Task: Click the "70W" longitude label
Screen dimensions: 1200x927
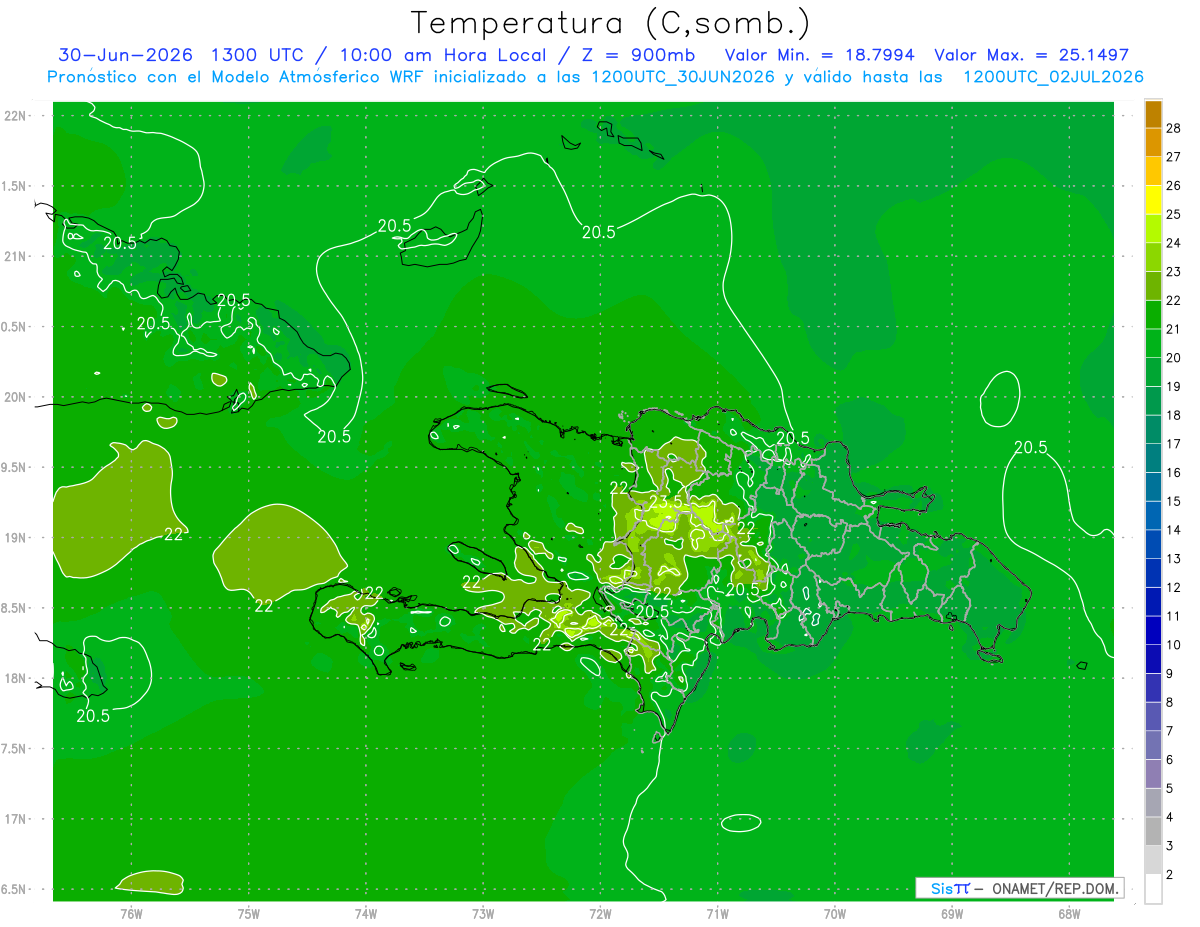Action: click(x=835, y=913)
